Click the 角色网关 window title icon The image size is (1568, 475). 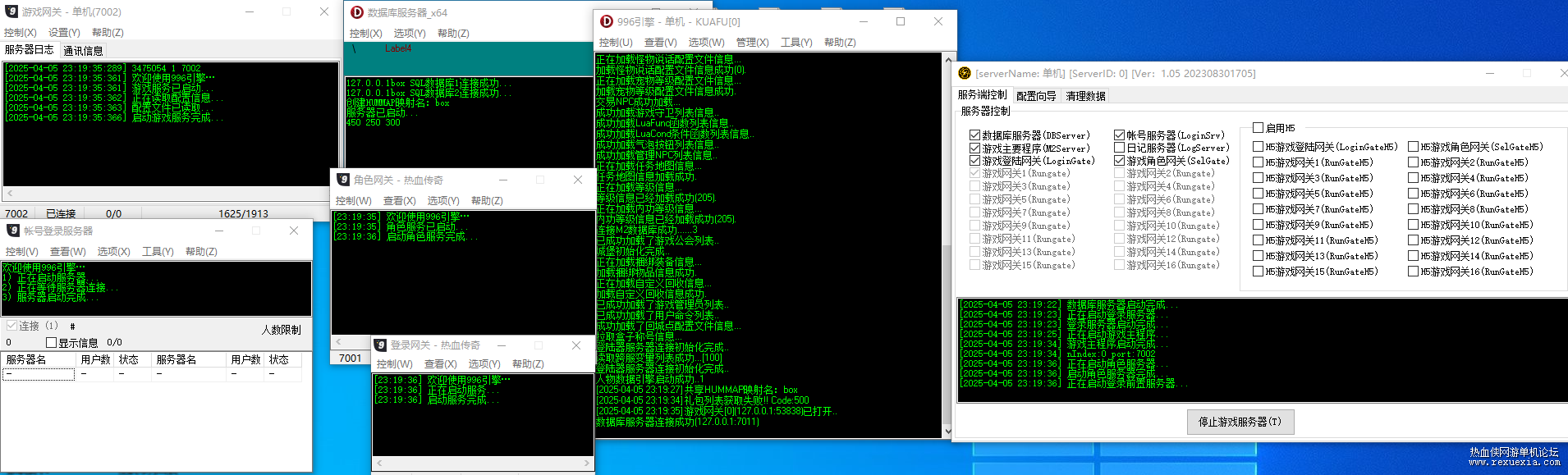pos(343,180)
